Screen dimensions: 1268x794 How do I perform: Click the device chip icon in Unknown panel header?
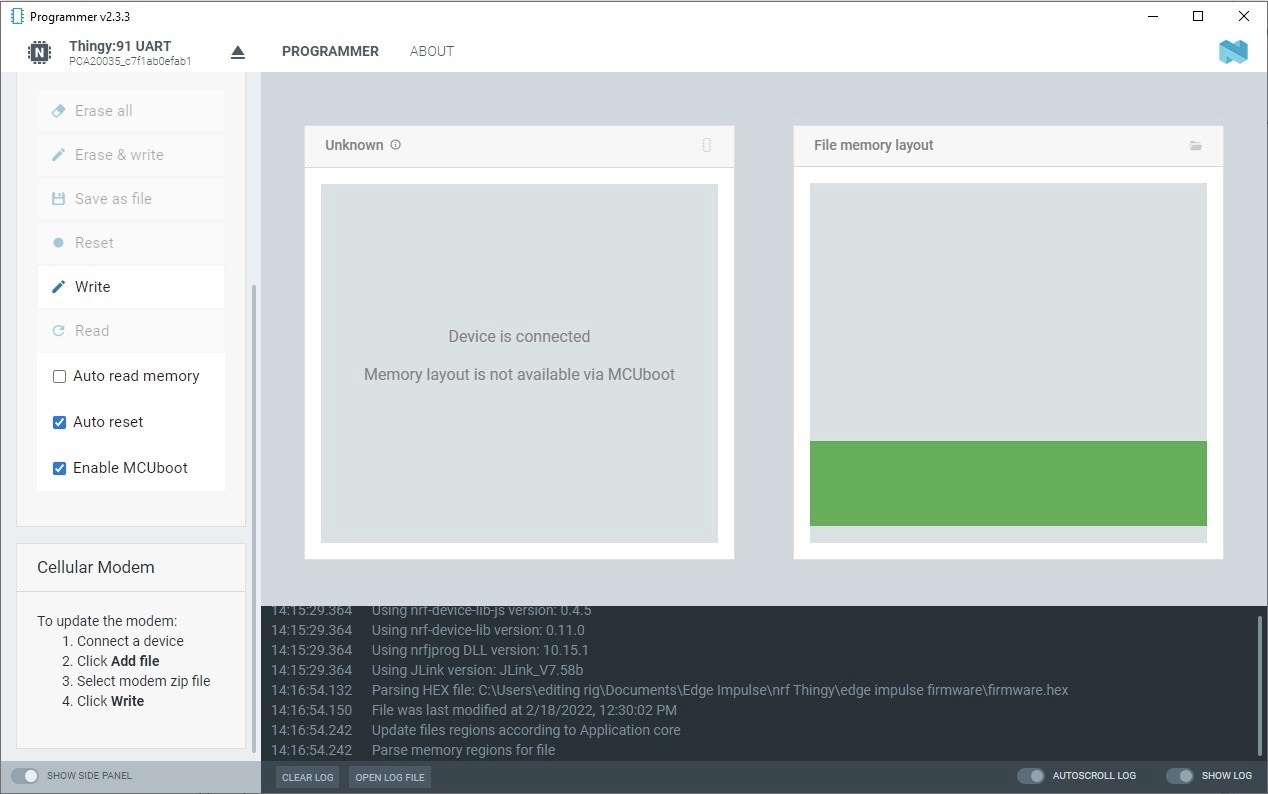[707, 145]
